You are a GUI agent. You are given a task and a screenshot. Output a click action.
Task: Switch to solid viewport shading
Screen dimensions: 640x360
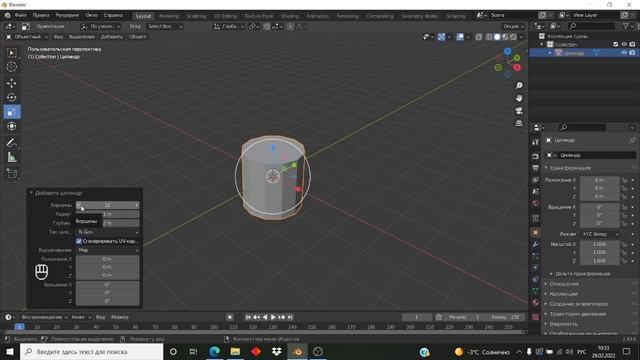point(497,37)
